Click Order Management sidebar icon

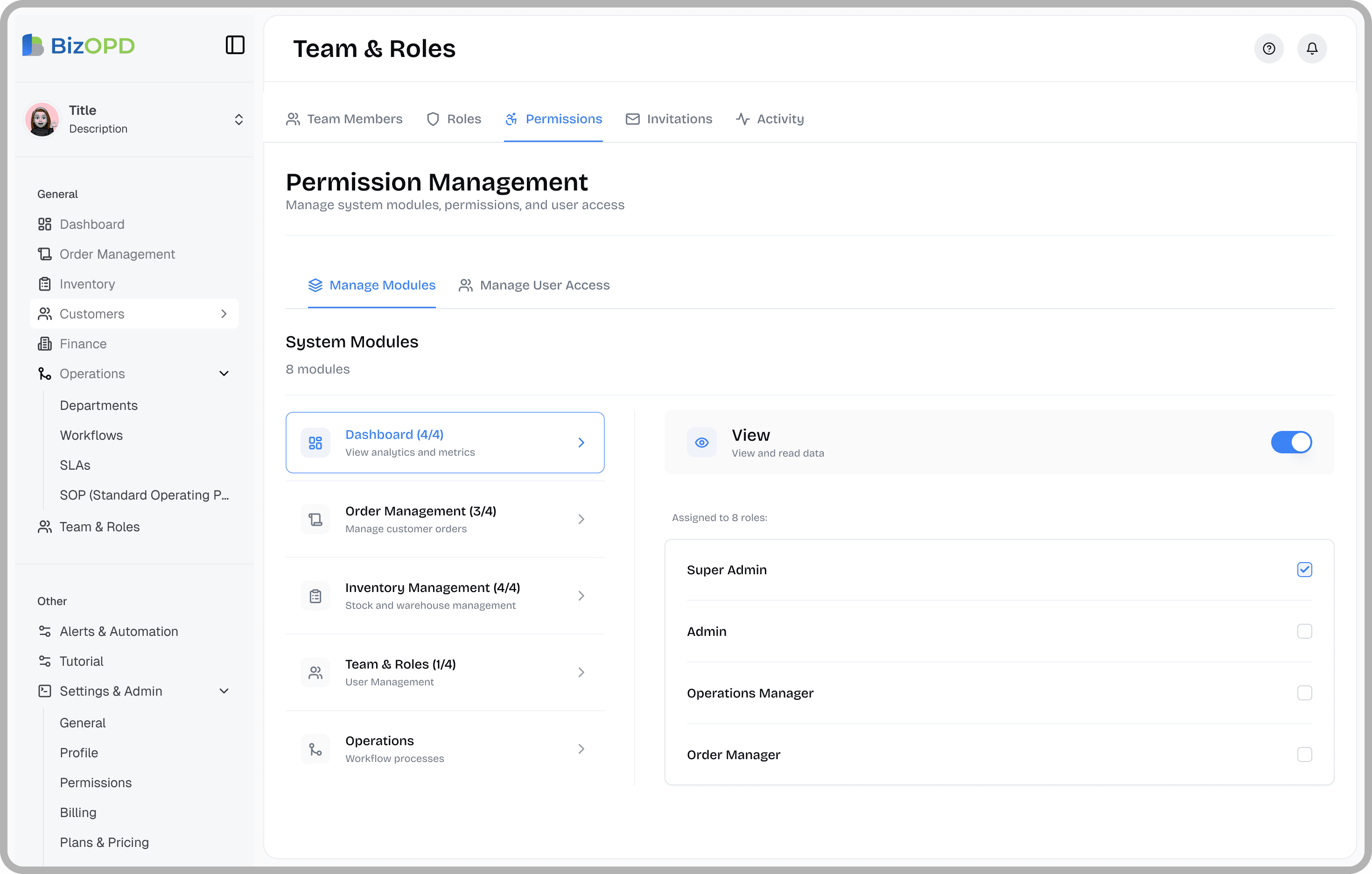click(x=44, y=254)
